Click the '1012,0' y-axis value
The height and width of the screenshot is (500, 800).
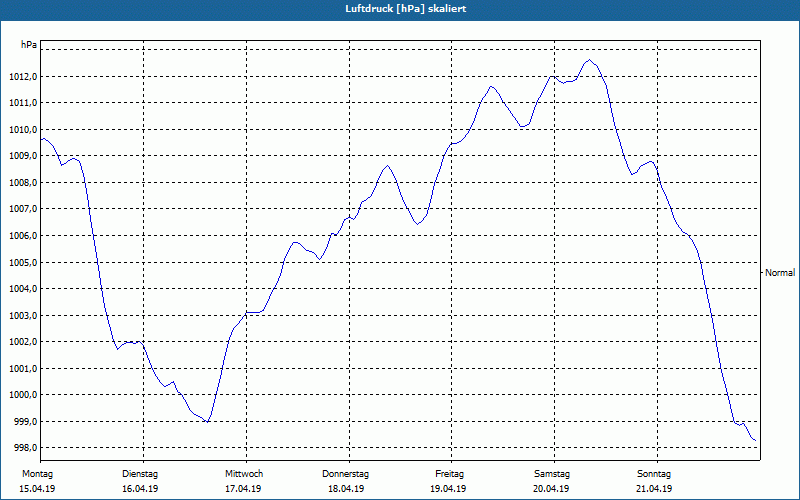[23, 77]
